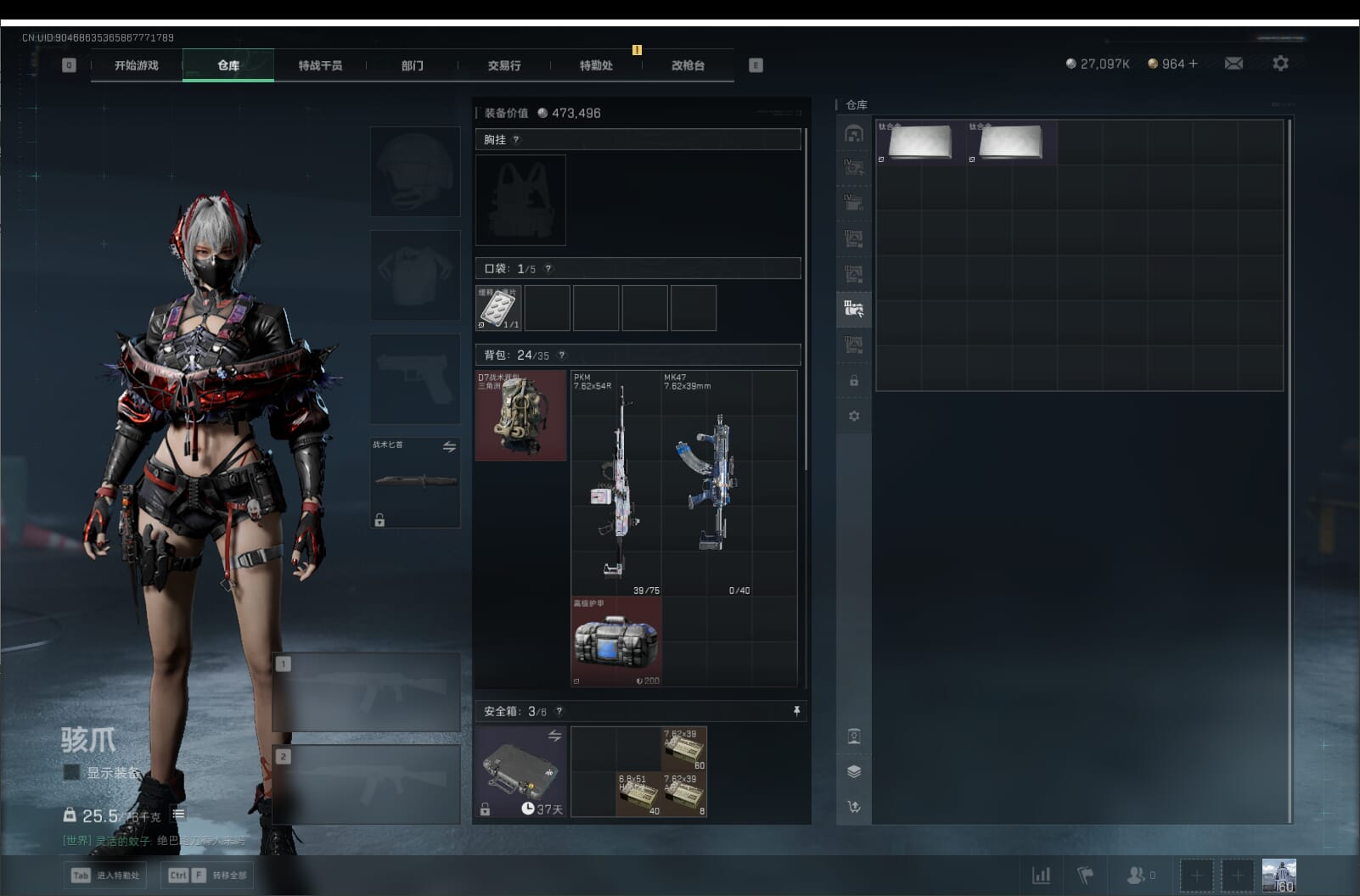Click the warehouse sort stack-layers icon
This screenshot has width=1360, height=896.
click(x=854, y=771)
